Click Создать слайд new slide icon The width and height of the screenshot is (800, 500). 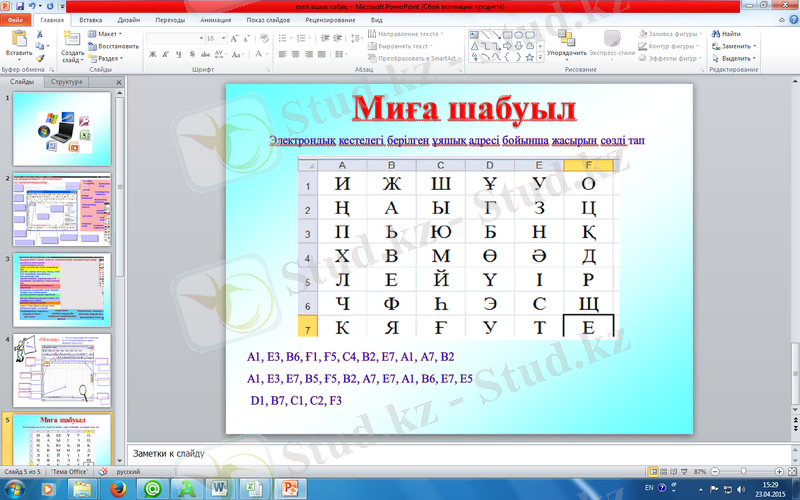[71, 39]
